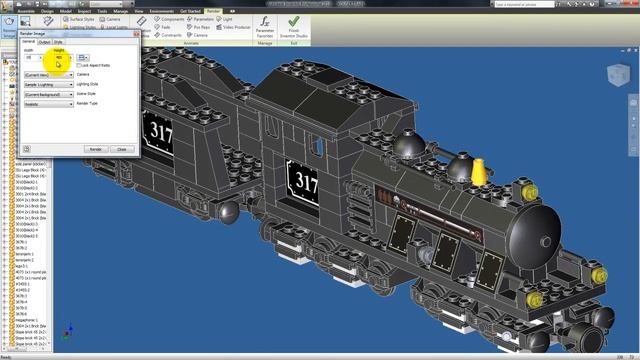Select 3676:5 in the browser tree
The image size is (640, 360).
tap(22, 308)
